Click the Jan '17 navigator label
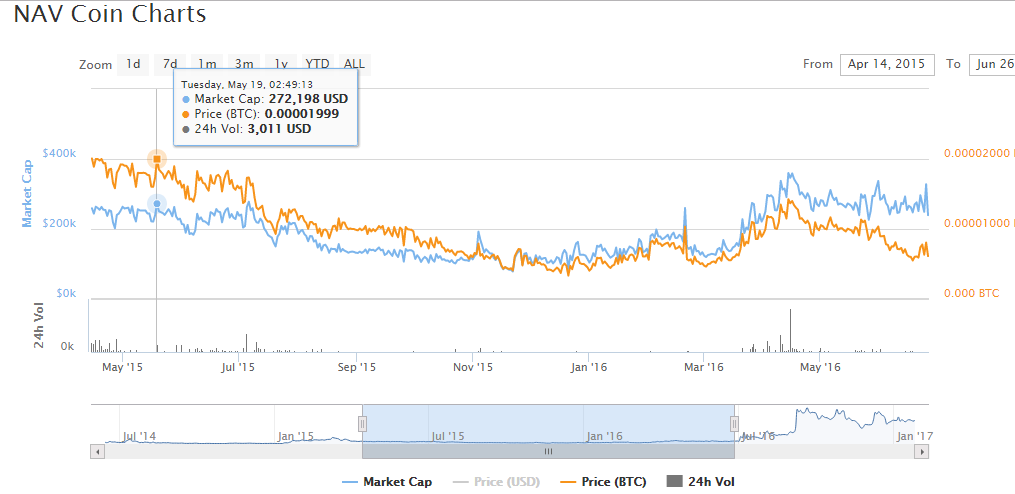The image size is (1015, 494). [915, 436]
